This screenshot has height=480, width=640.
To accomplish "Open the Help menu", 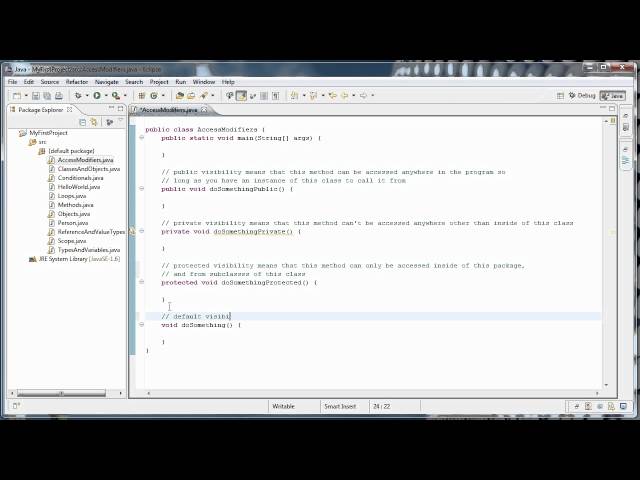I will 228,82.
